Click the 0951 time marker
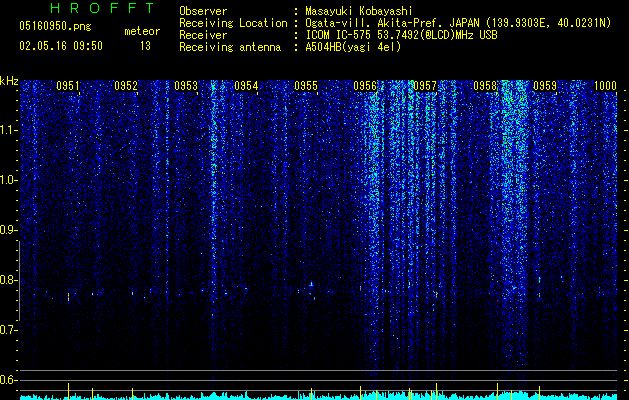 point(68,86)
